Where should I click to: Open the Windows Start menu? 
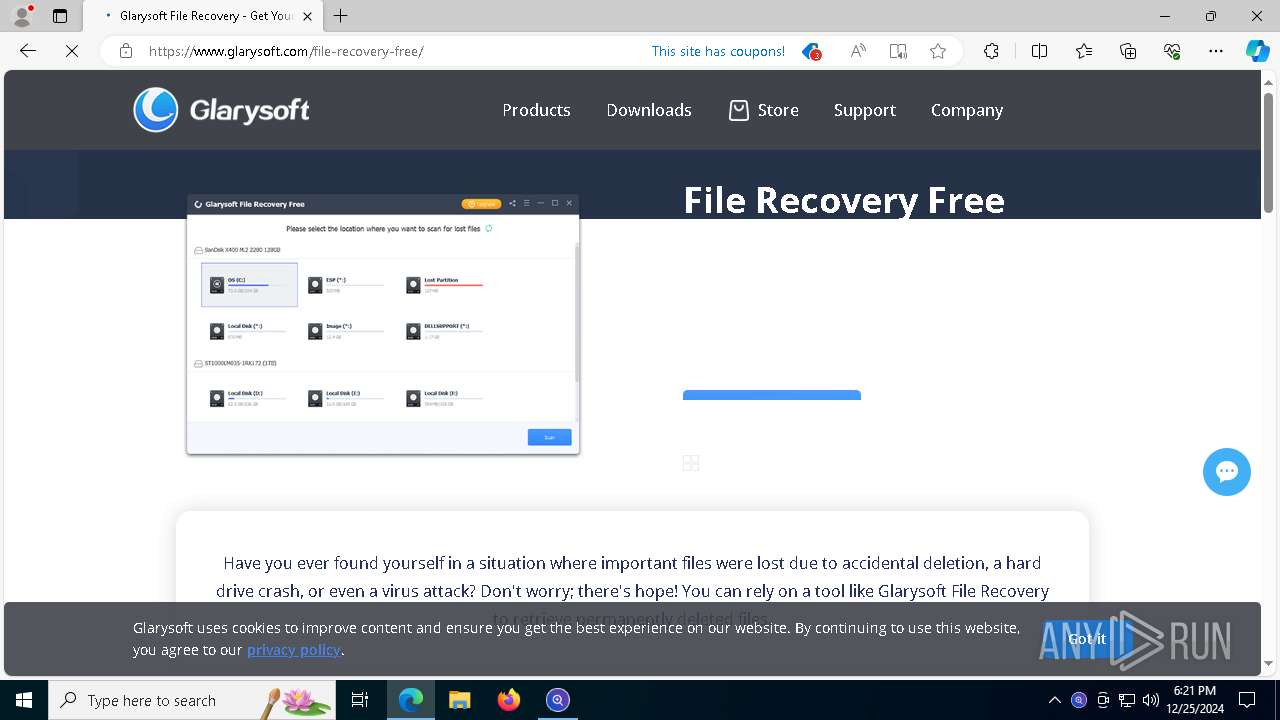(24, 700)
